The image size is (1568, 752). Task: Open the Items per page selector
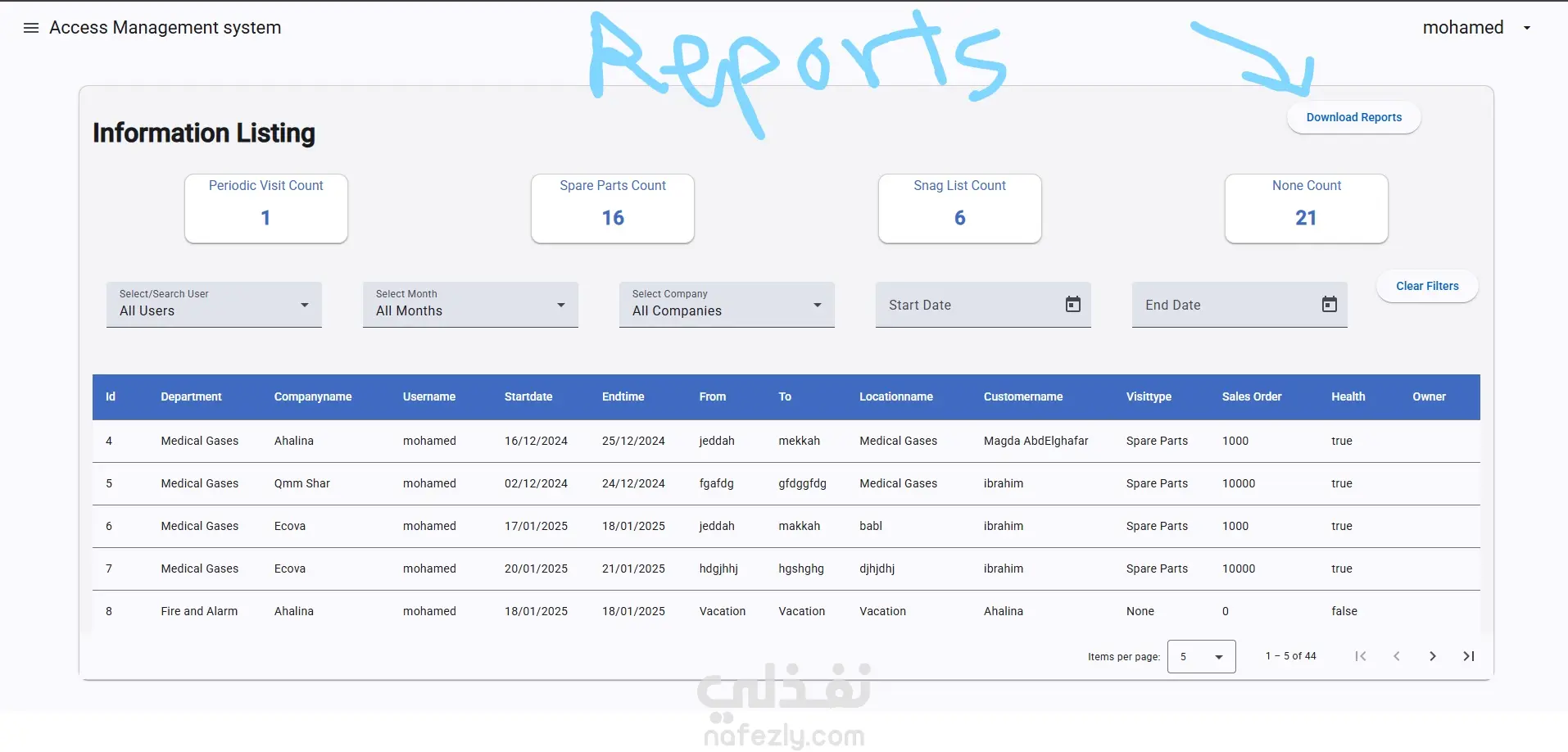click(1201, 657)
